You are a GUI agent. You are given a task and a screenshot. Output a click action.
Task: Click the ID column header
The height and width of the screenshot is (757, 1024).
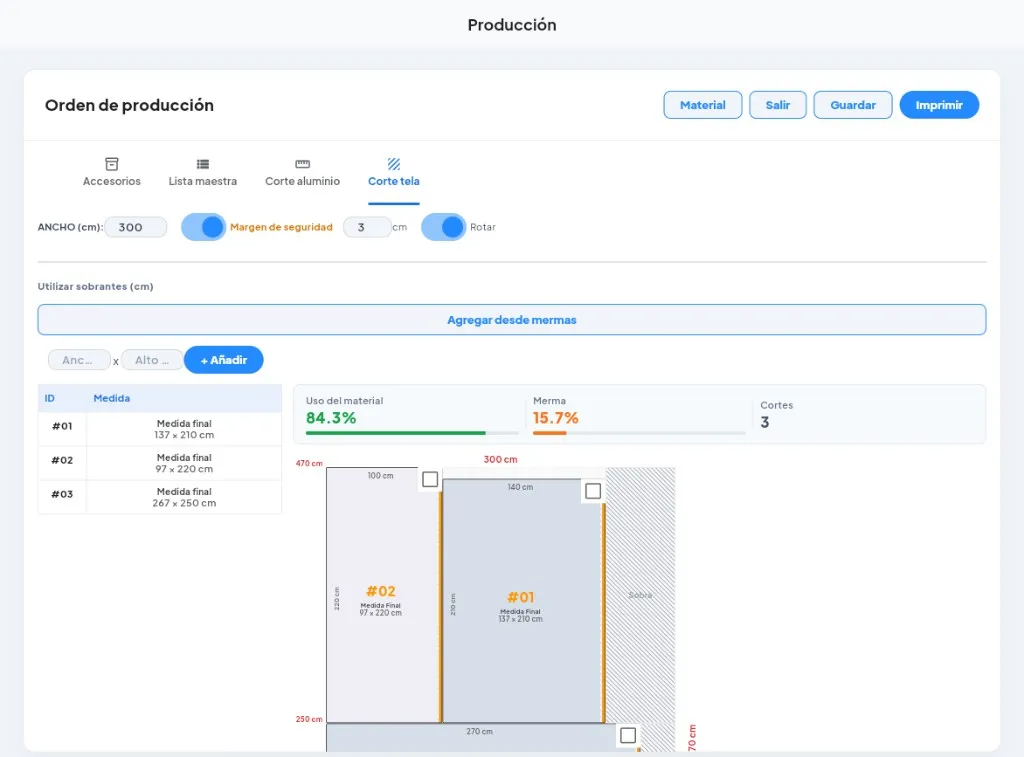point(50,398)
